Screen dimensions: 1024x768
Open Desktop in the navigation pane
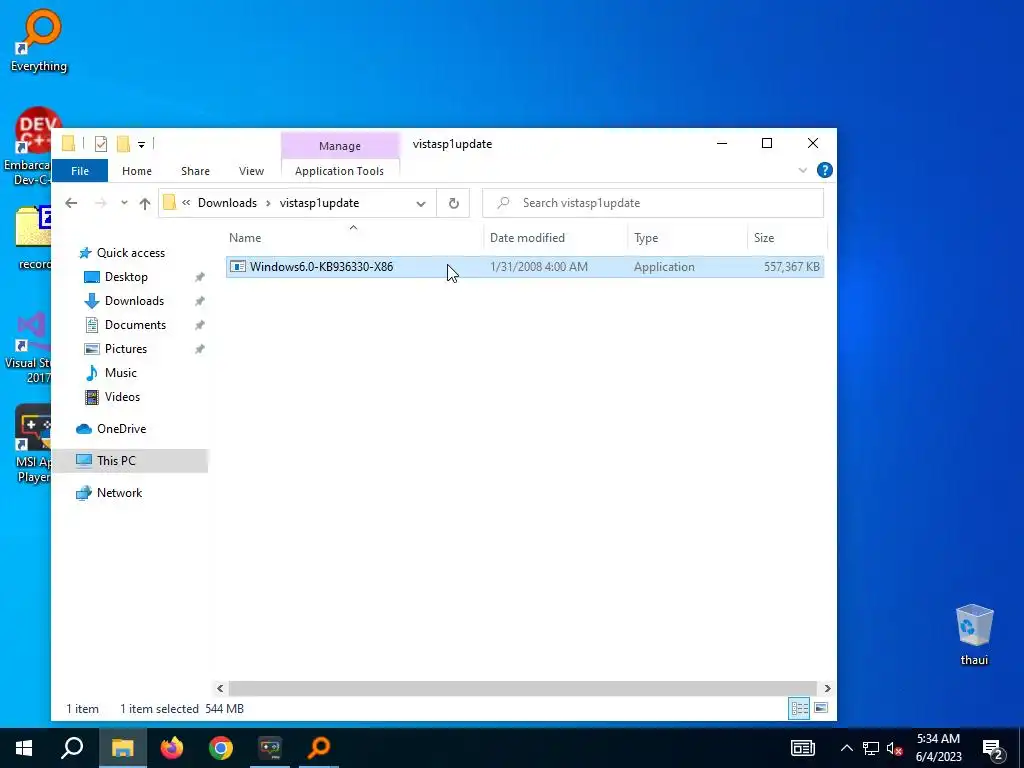pyautogui.click(x=126, y=278)
